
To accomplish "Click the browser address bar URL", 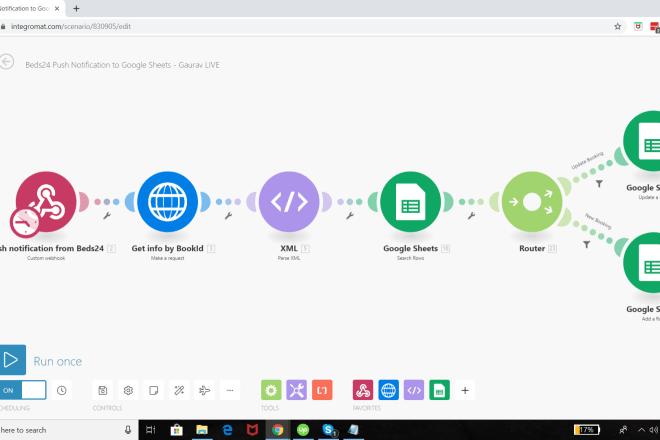I will [71, 27].
